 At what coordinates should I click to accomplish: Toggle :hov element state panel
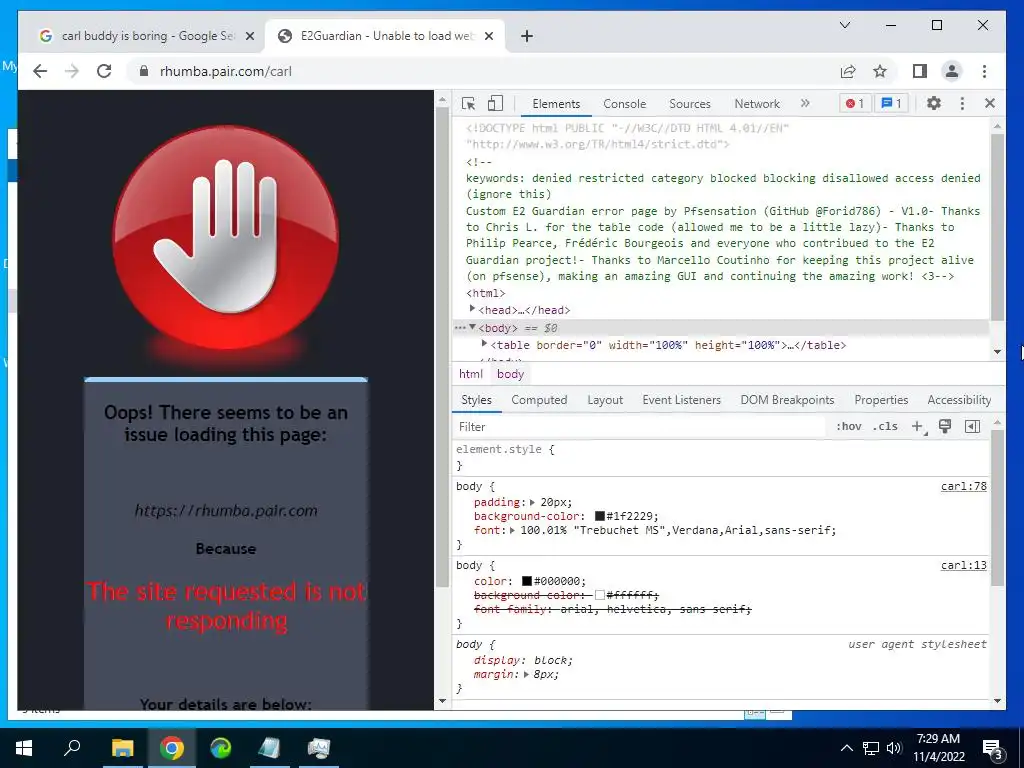coord(848,426)
